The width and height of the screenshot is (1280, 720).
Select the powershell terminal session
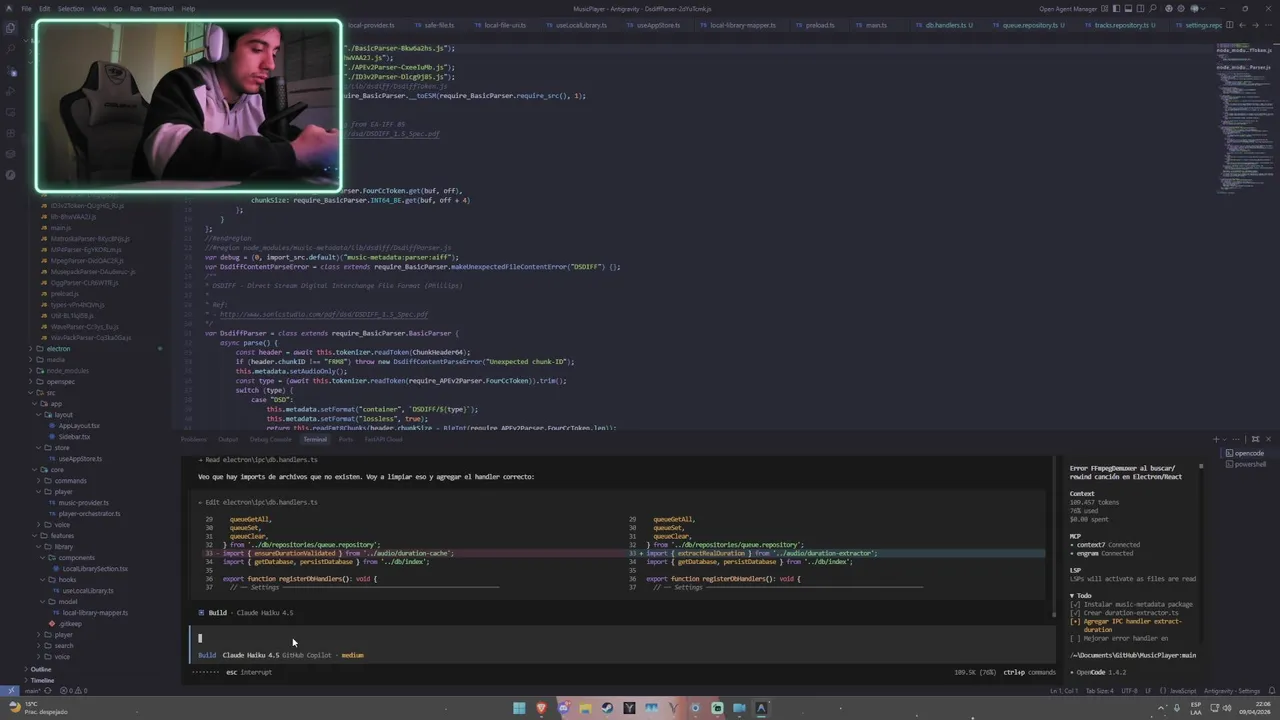[x=1248, y=464]
